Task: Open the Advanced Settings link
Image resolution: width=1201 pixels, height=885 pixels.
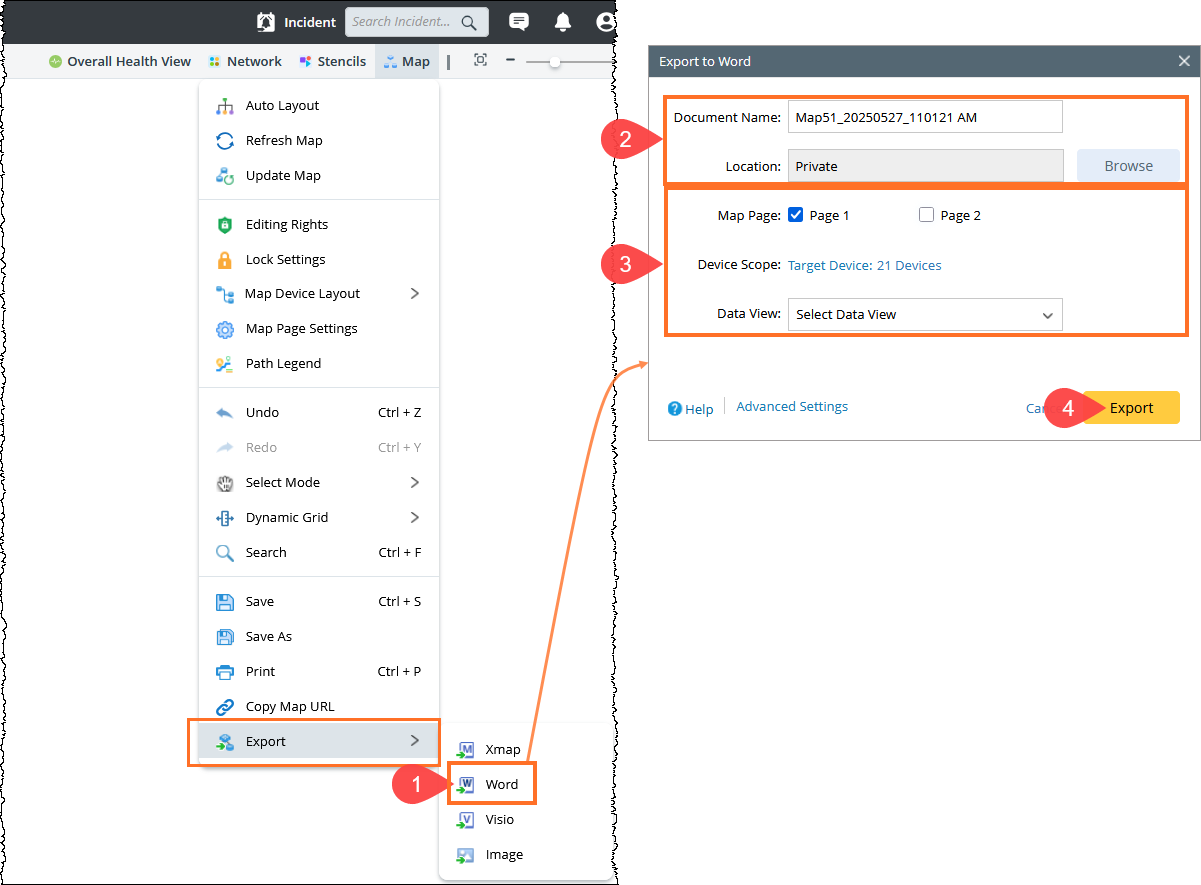Action: tap(792, 407)
